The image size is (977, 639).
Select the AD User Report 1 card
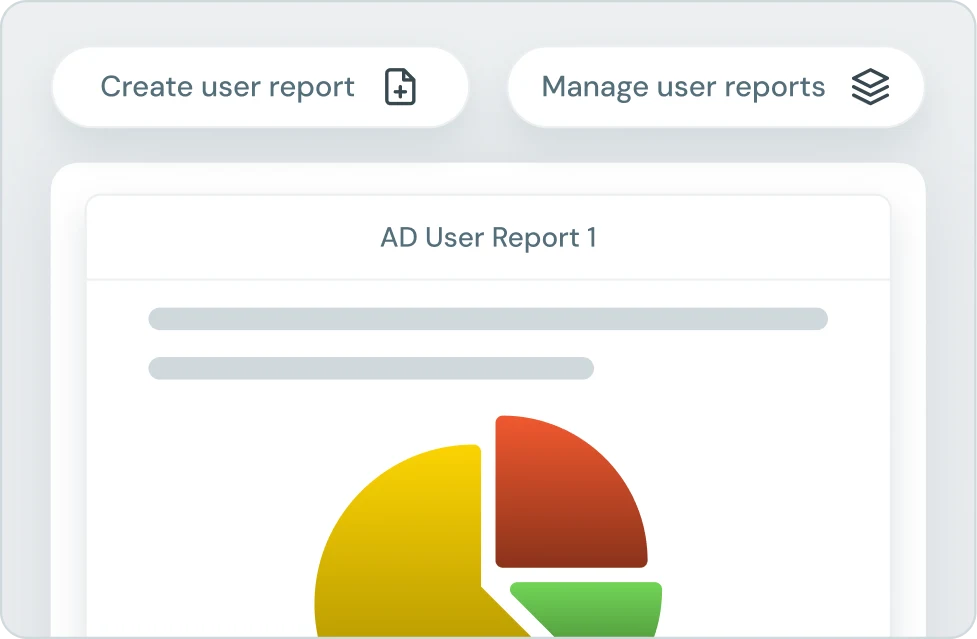pyautogui.click(x=488, y=420)
